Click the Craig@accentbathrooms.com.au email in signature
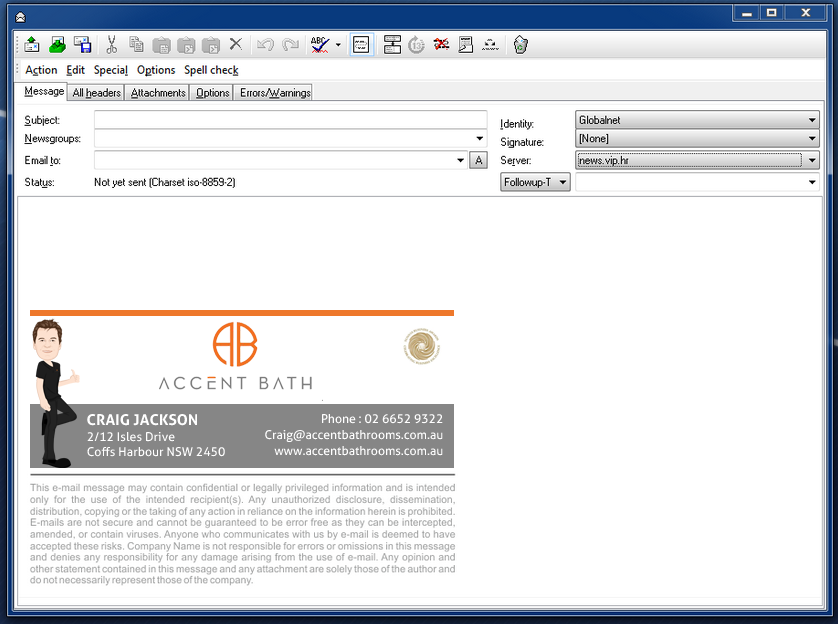The image size is (838, 624). pos(353,435)
